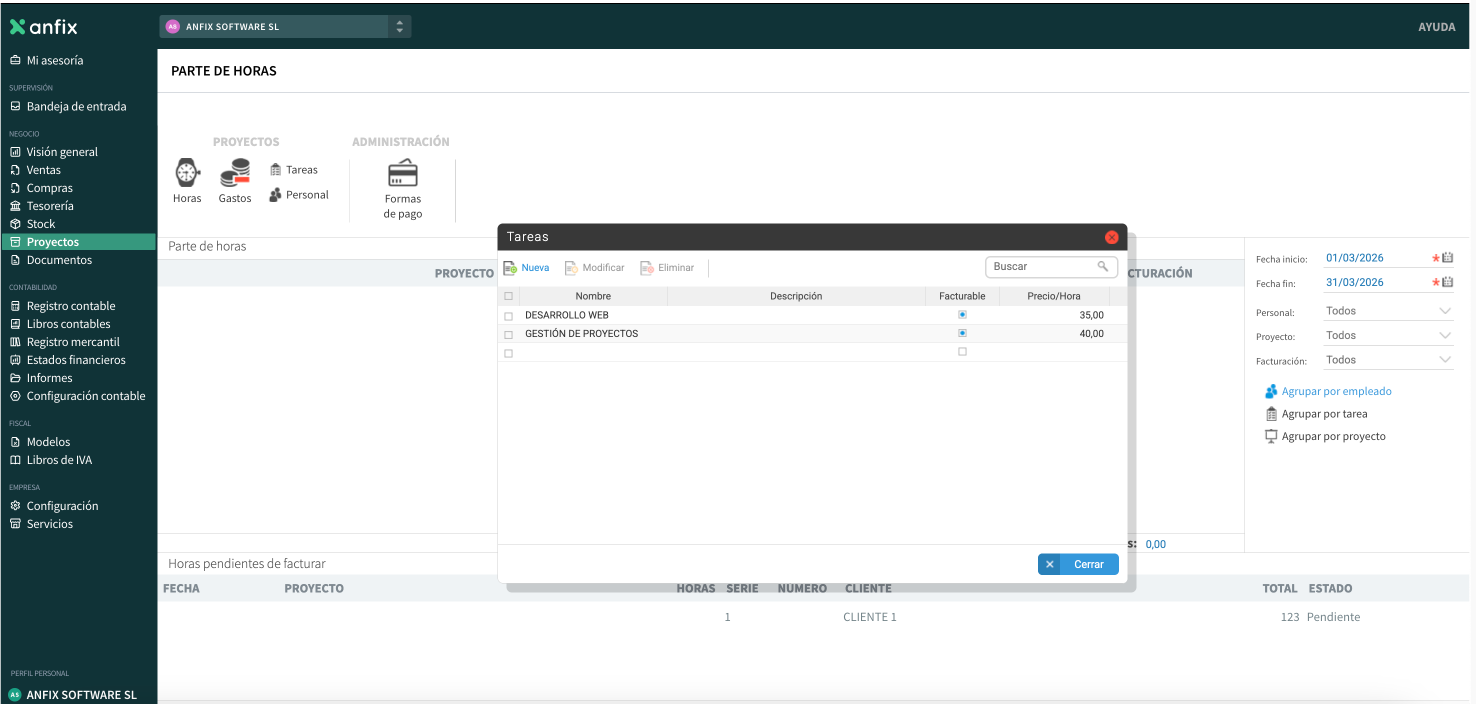Open Tesorería in the sidebar menu
Screen dimensions: 1476x704
[x=50, y=206]
